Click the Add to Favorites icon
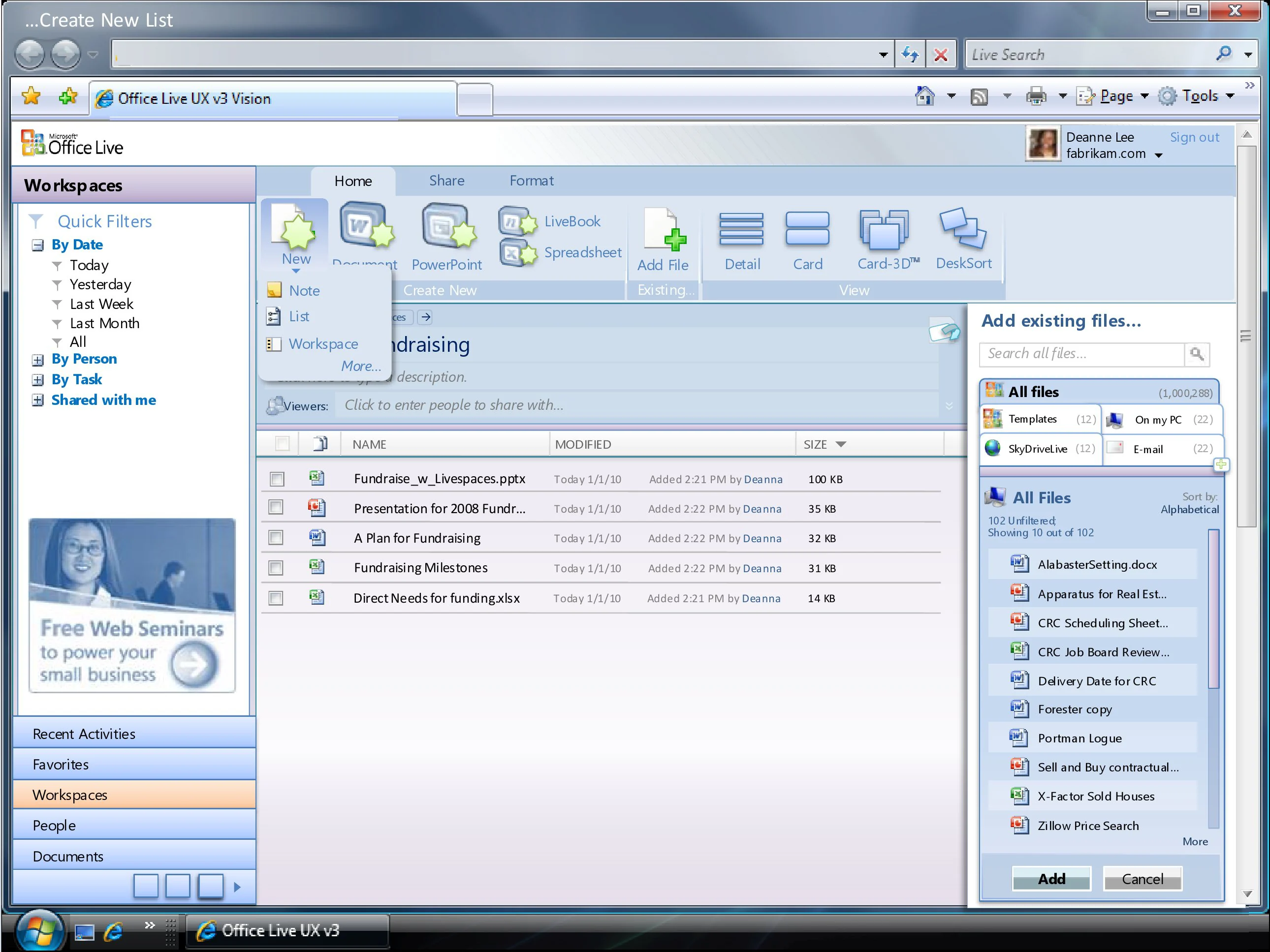 coord(68,96)
